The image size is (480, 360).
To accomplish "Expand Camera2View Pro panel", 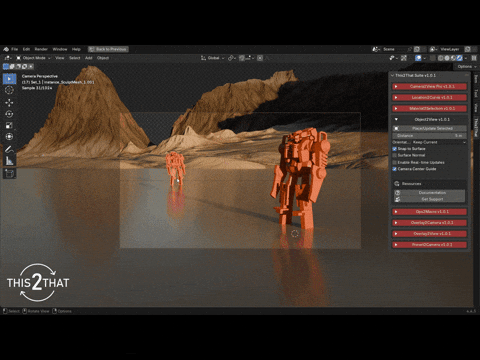I will point(429,87).
